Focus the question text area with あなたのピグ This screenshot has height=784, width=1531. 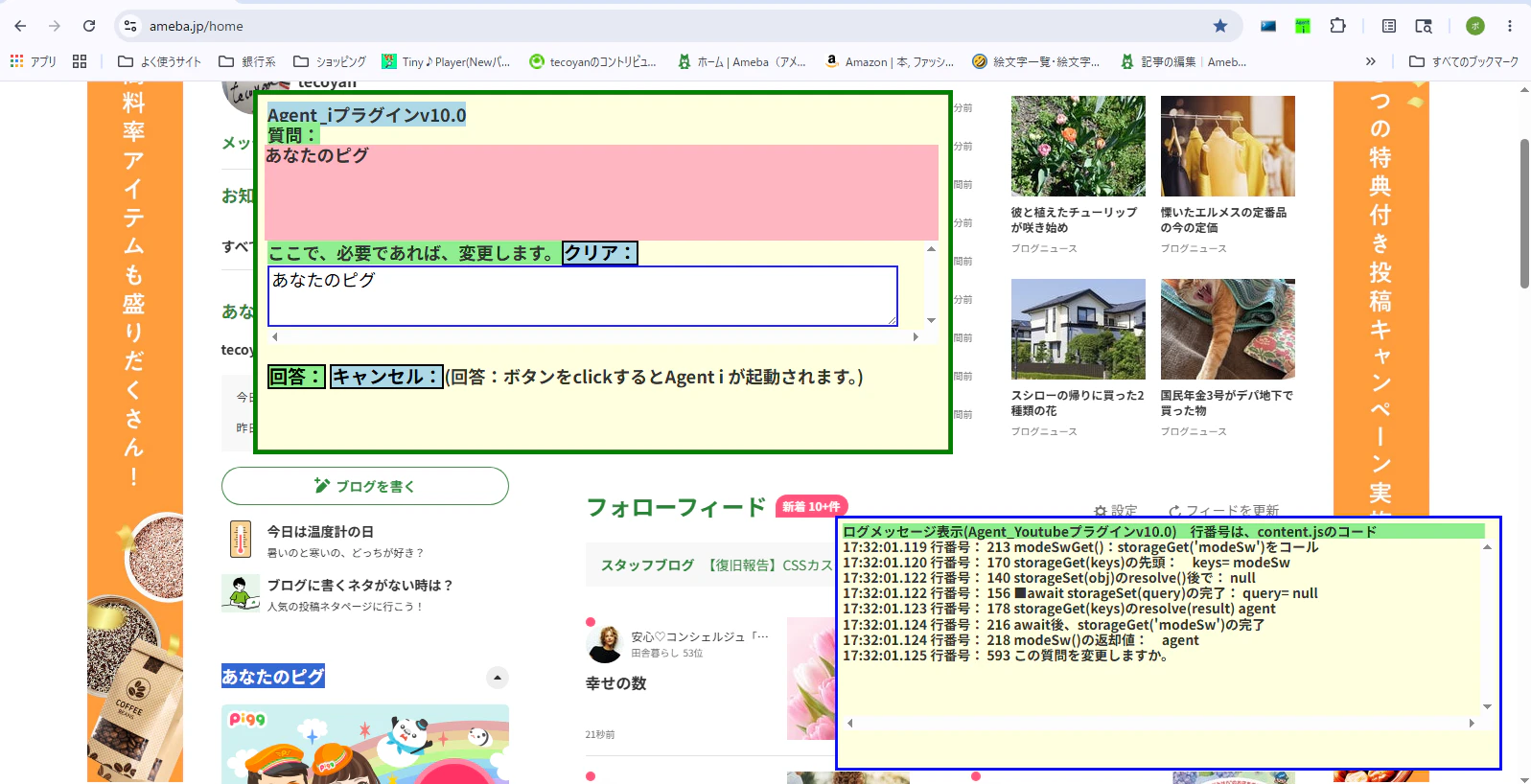click(x=583, y=296)
